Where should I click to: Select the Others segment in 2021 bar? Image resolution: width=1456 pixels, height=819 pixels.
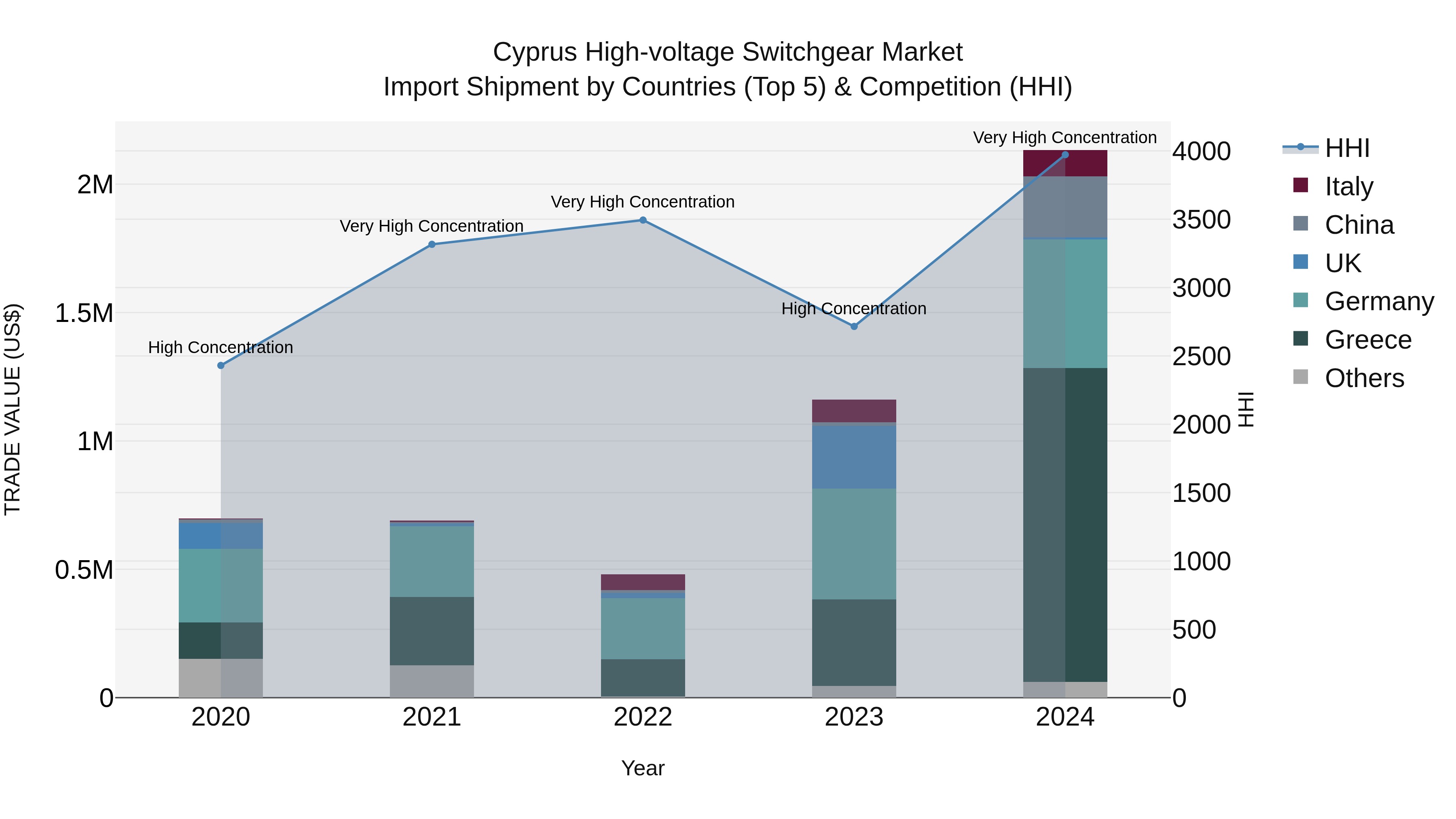pyautogui.click(x=432, y=681)
